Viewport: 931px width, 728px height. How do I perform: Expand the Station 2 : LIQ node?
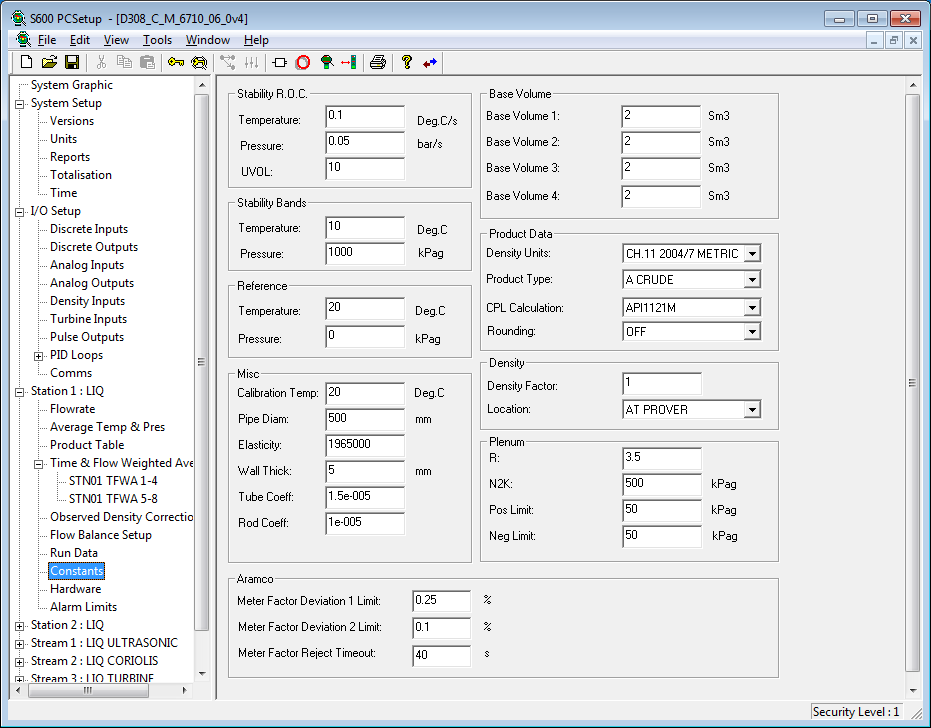pos(20,626)
